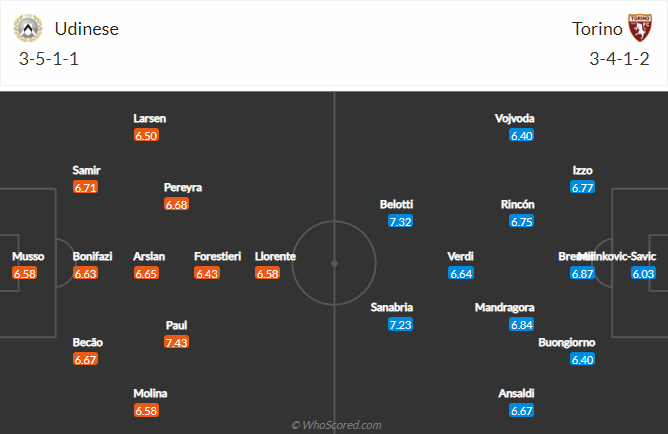Click Verdi's 6.64 rating badge
Viewport: 668px width, 434px height.
coord(460,273)
